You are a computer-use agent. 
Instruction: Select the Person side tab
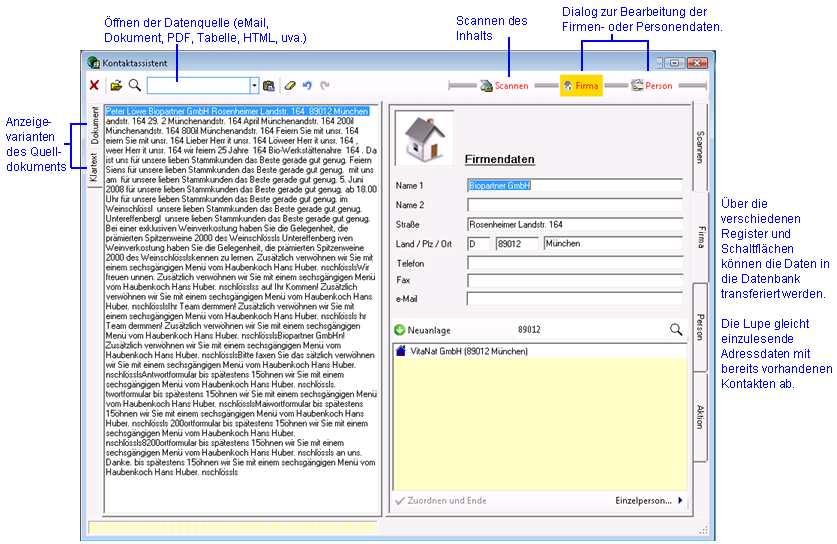[x=700, y=327]
